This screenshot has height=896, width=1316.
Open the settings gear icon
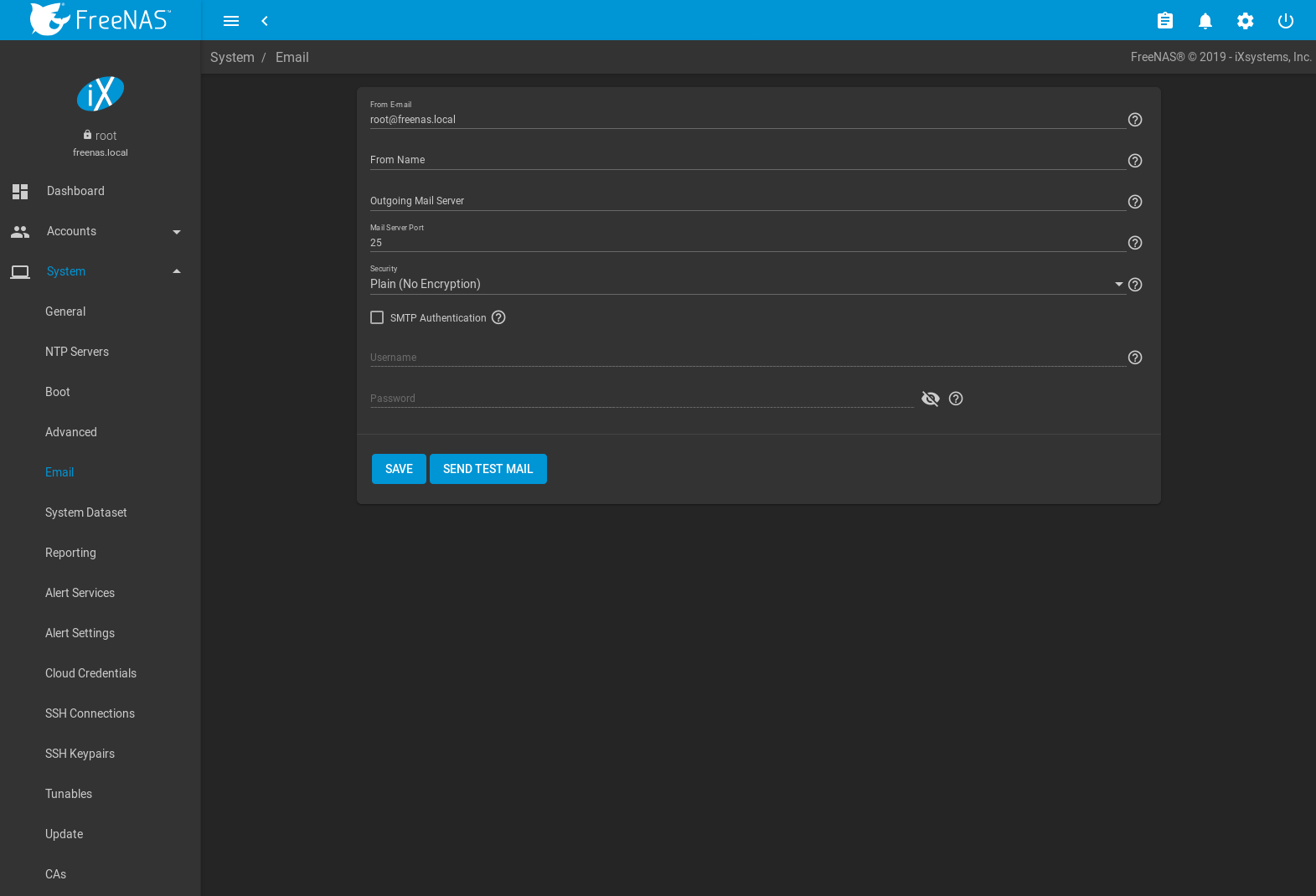(x=1245, y=21)
